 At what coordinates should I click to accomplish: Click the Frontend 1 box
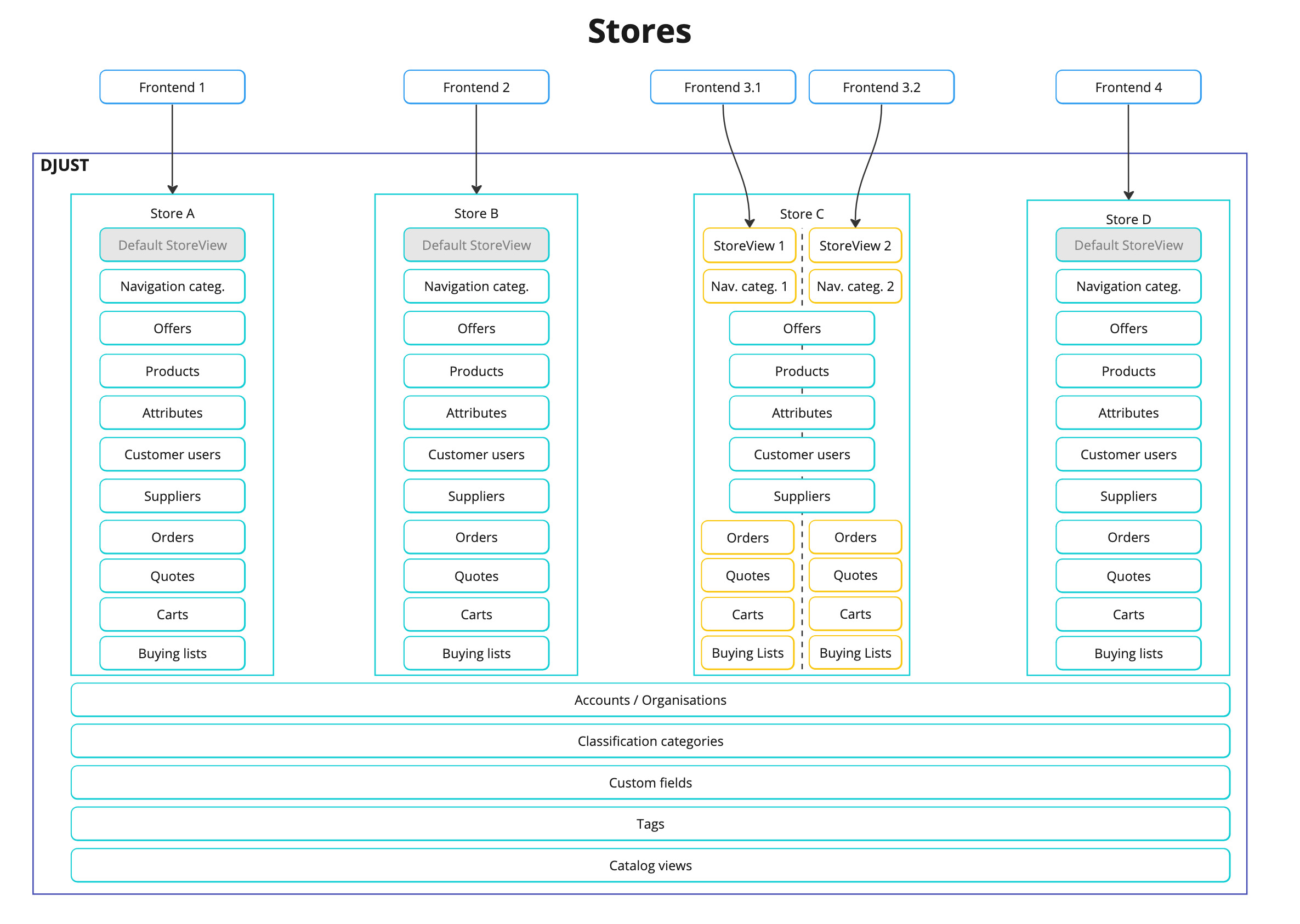tap(171, 87)
